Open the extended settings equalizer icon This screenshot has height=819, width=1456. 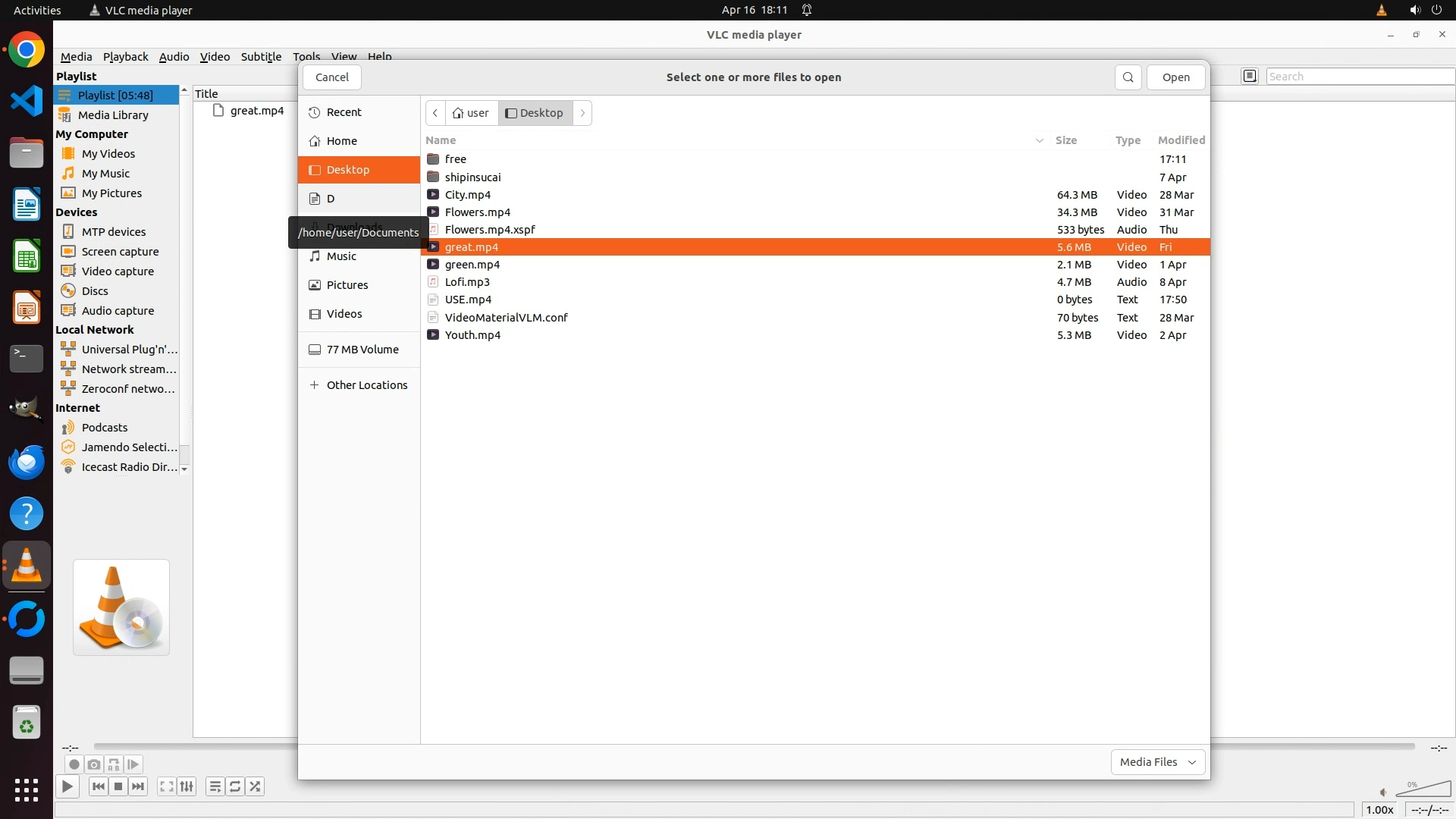[x=187, y=786]
